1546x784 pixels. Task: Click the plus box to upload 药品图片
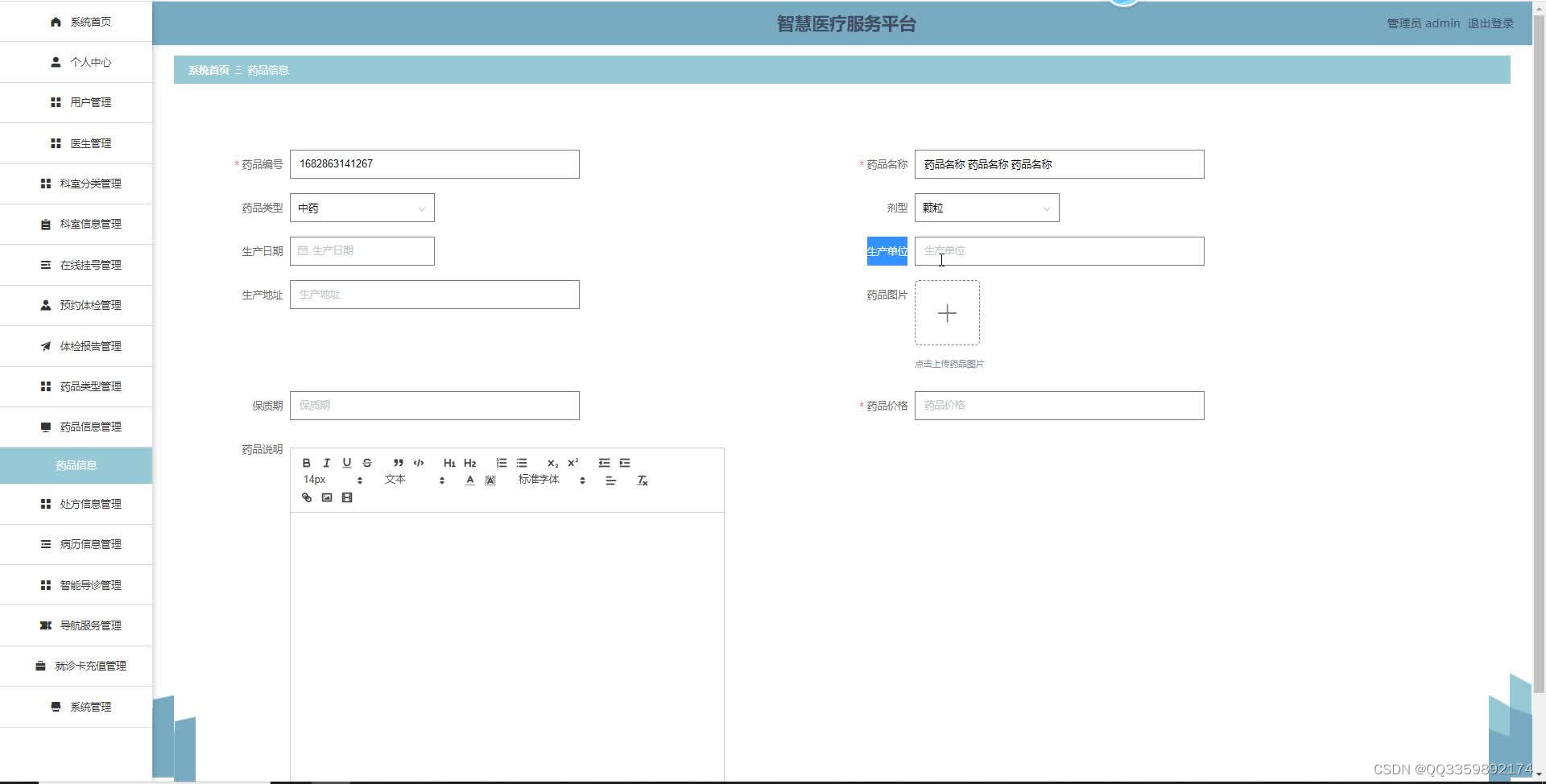[947, 313]
